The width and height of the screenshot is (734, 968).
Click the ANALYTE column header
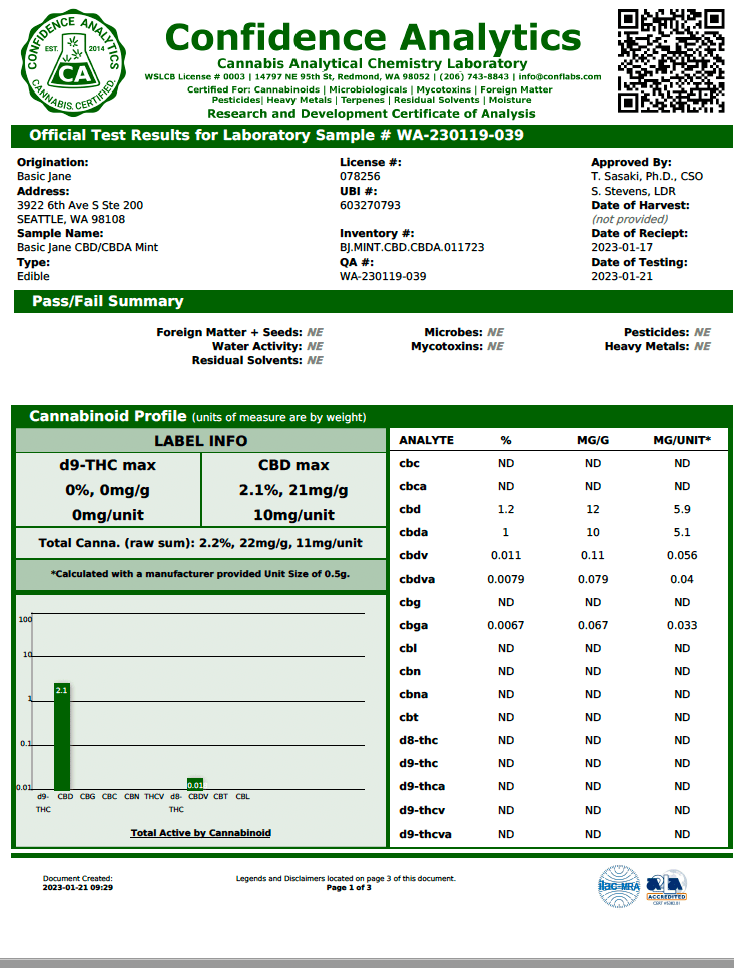(427, 440)
